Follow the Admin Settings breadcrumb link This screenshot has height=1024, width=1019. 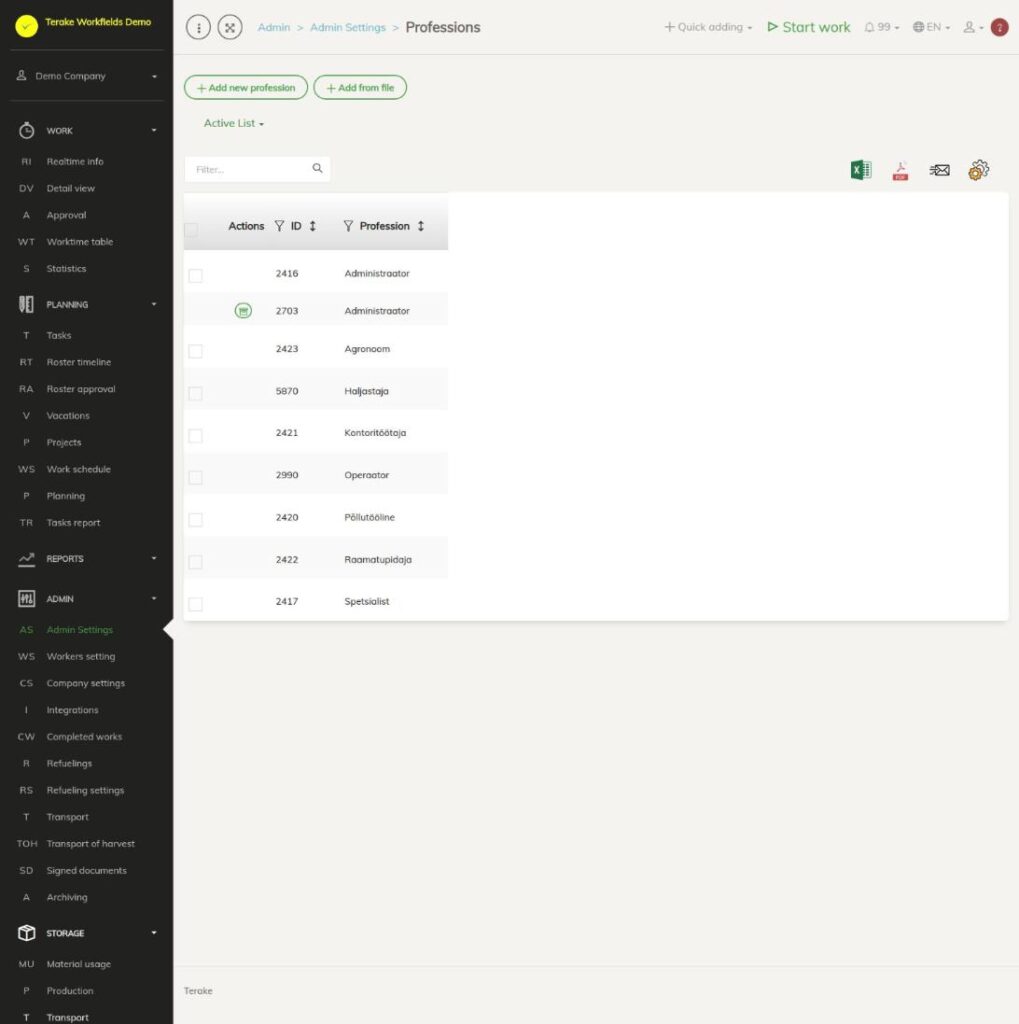(x=348, y=27)
